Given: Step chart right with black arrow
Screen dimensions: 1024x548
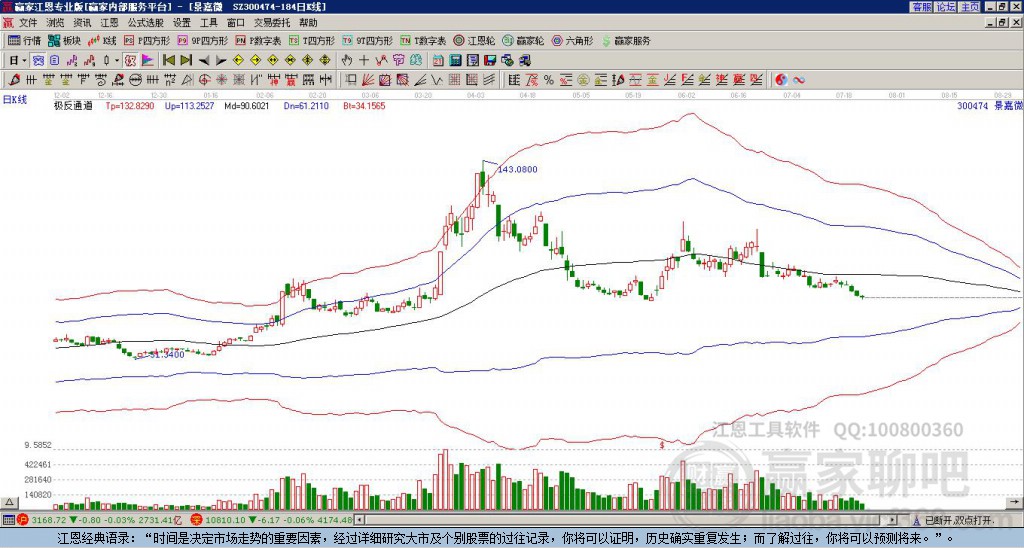Looking at the screenshot, I should pos(221,61).
